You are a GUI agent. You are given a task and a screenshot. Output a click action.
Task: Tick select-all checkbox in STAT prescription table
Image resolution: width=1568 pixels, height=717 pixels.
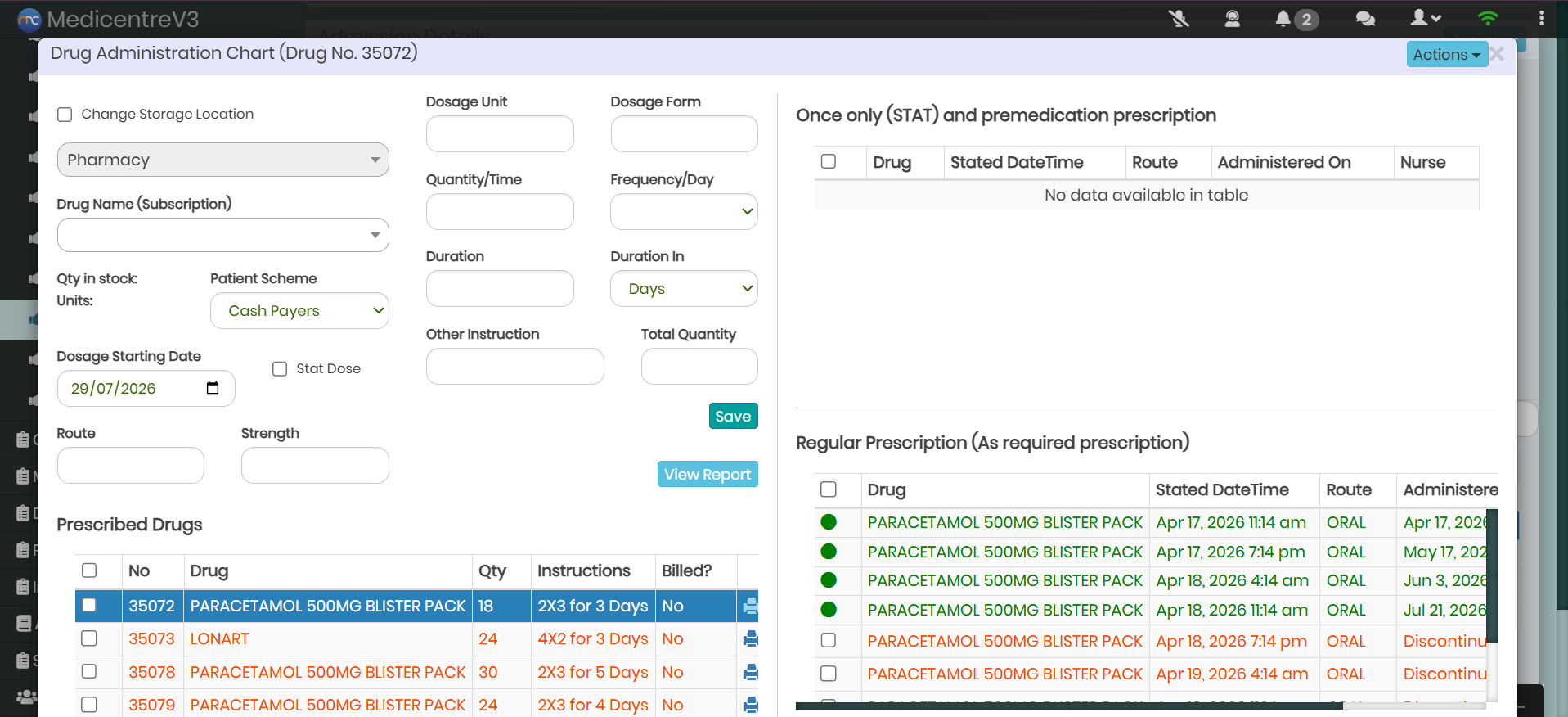point(829,161)
